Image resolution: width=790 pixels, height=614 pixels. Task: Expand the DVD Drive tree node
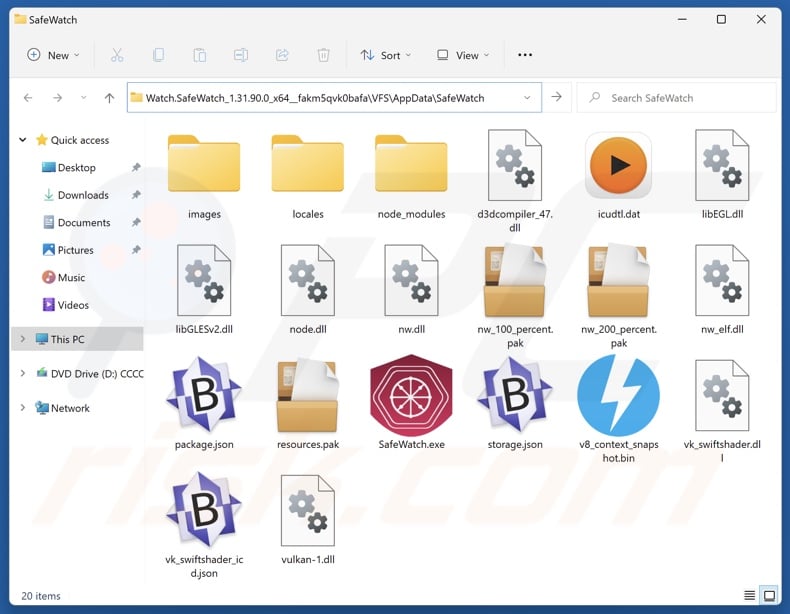[23, 373]
